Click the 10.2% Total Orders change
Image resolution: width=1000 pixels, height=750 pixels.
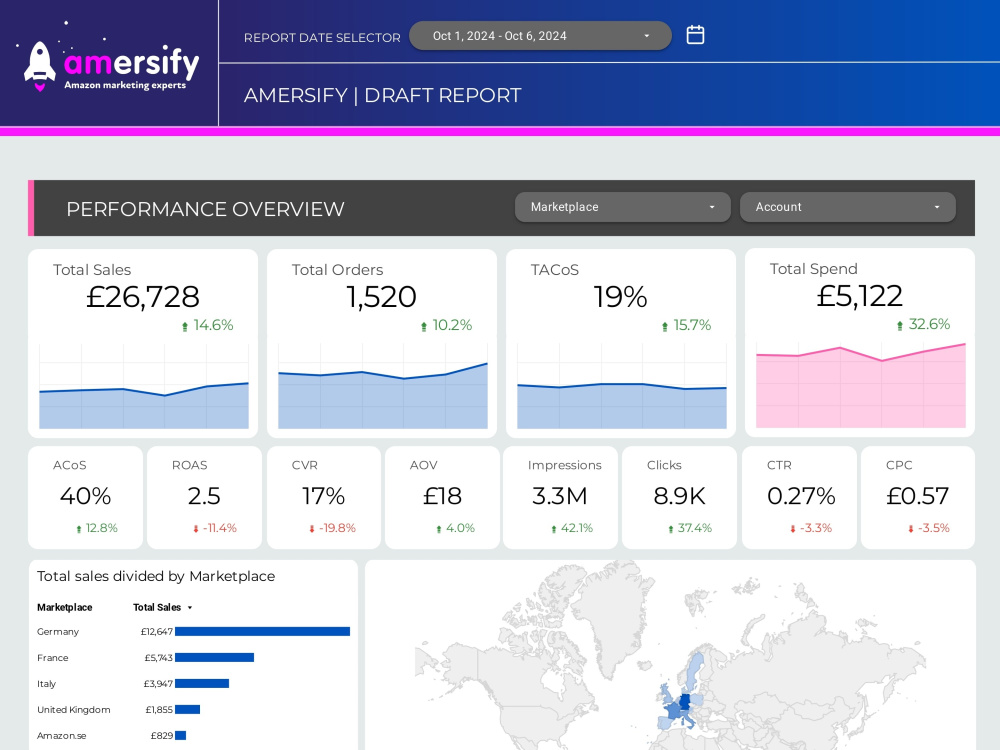446,325
